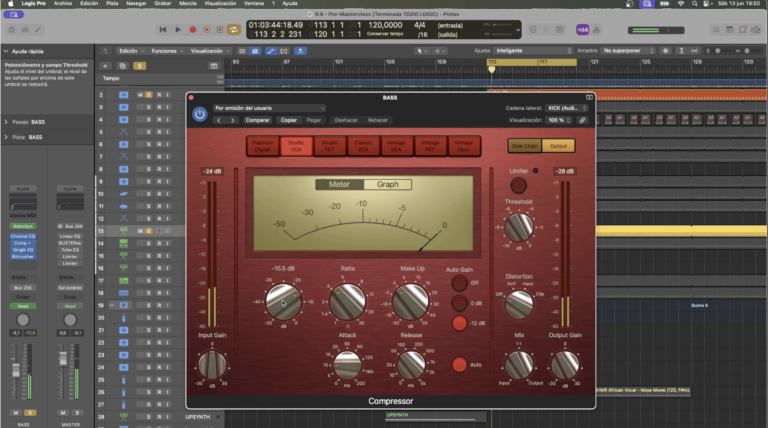Screen dimensions: 768x428
Task: Click the Output Gain knob
Action: (x=565, y=365)
